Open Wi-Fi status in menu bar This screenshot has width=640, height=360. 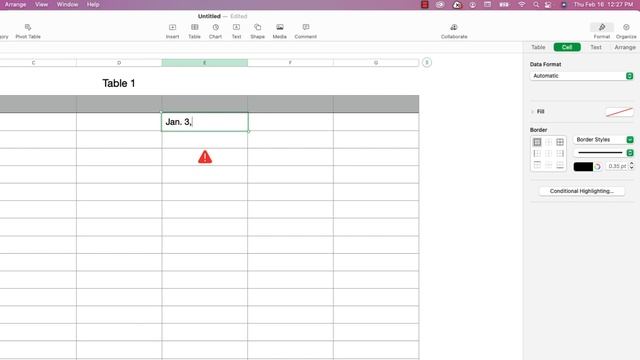pyautogui.click(x=522, y=4)
